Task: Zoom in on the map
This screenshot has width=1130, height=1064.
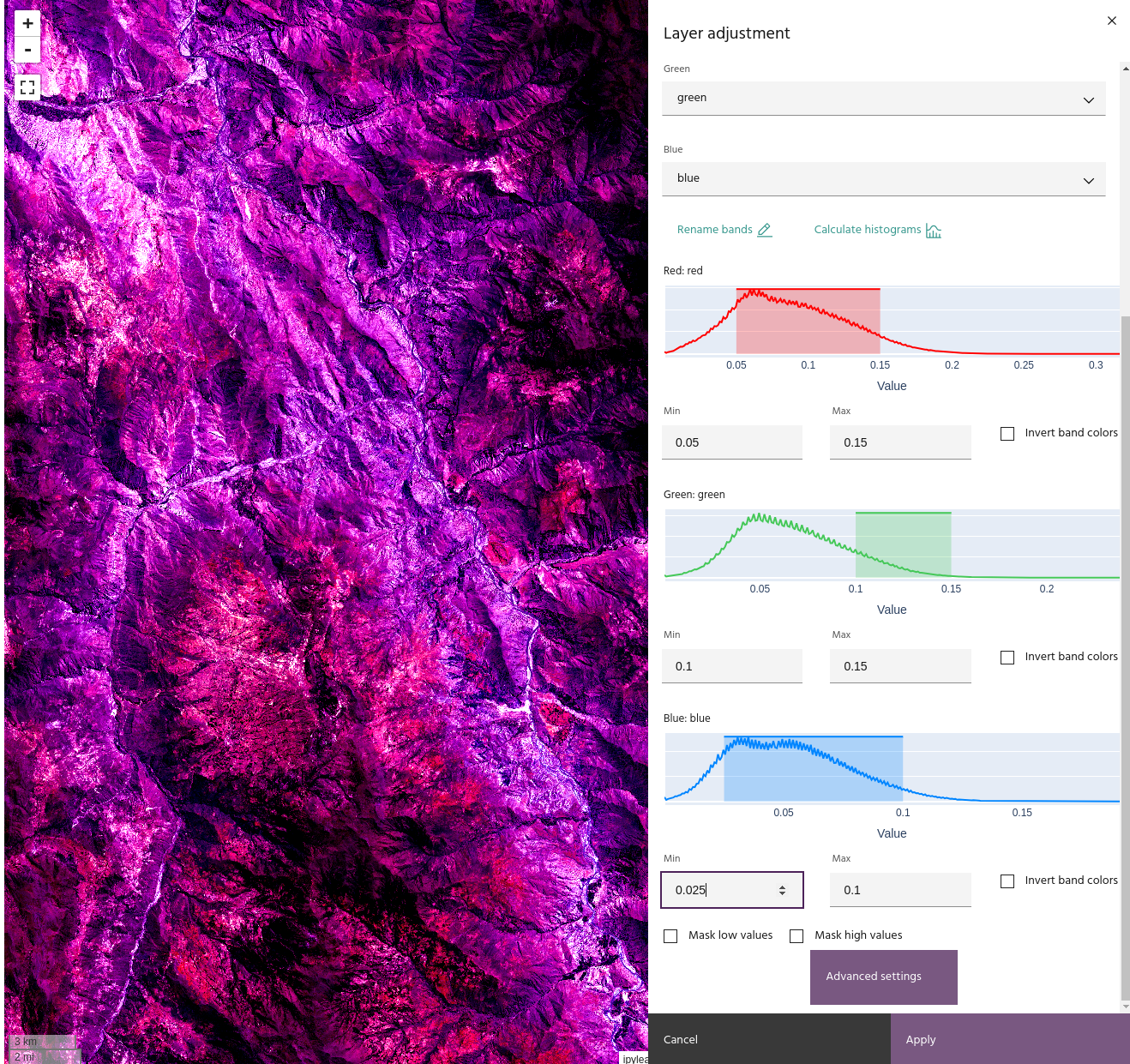Action: point(27,24)
